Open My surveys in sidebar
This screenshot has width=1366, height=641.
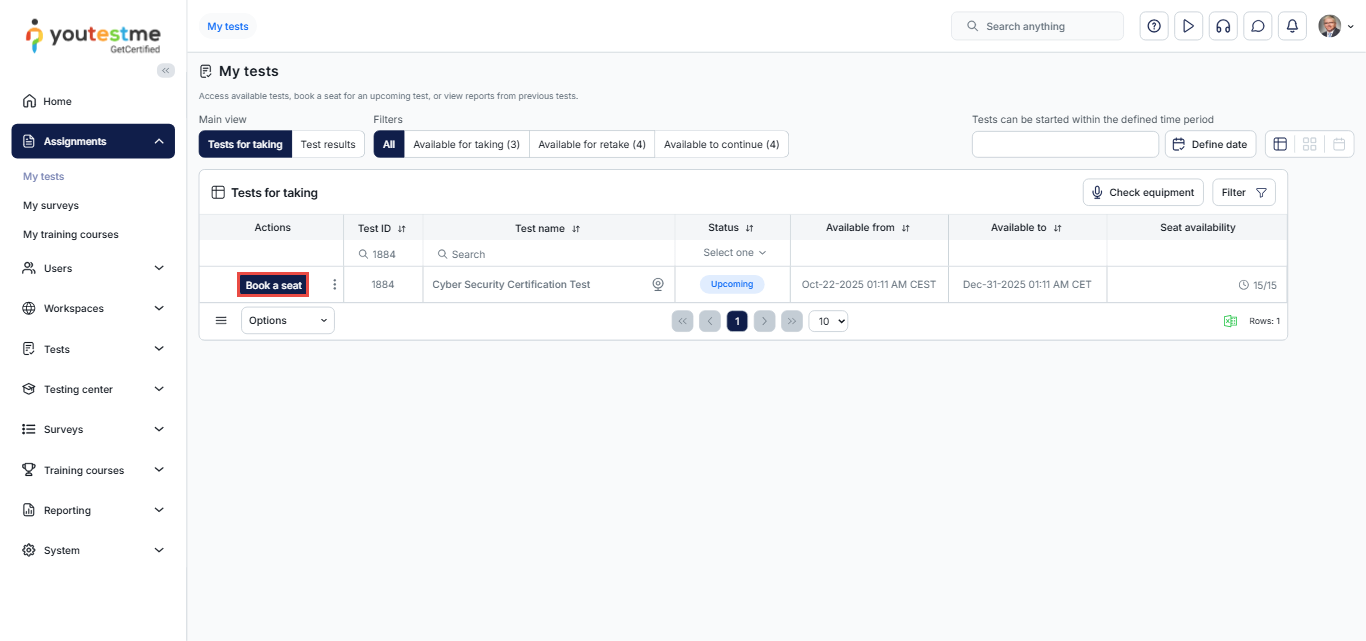pos(51,205)
